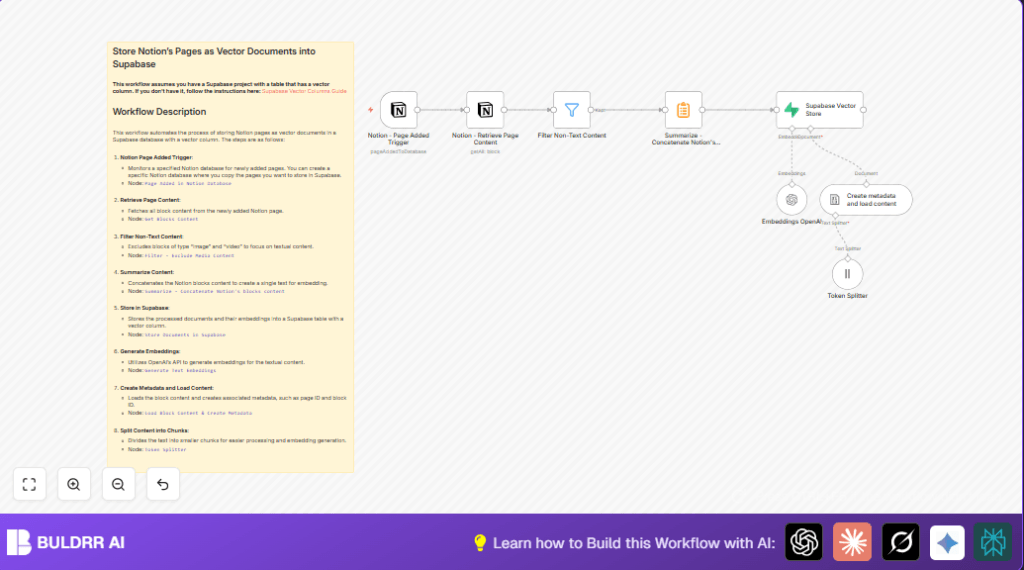
Task: Click the Summarize Content list heading
Action: (x=147, y=272)
